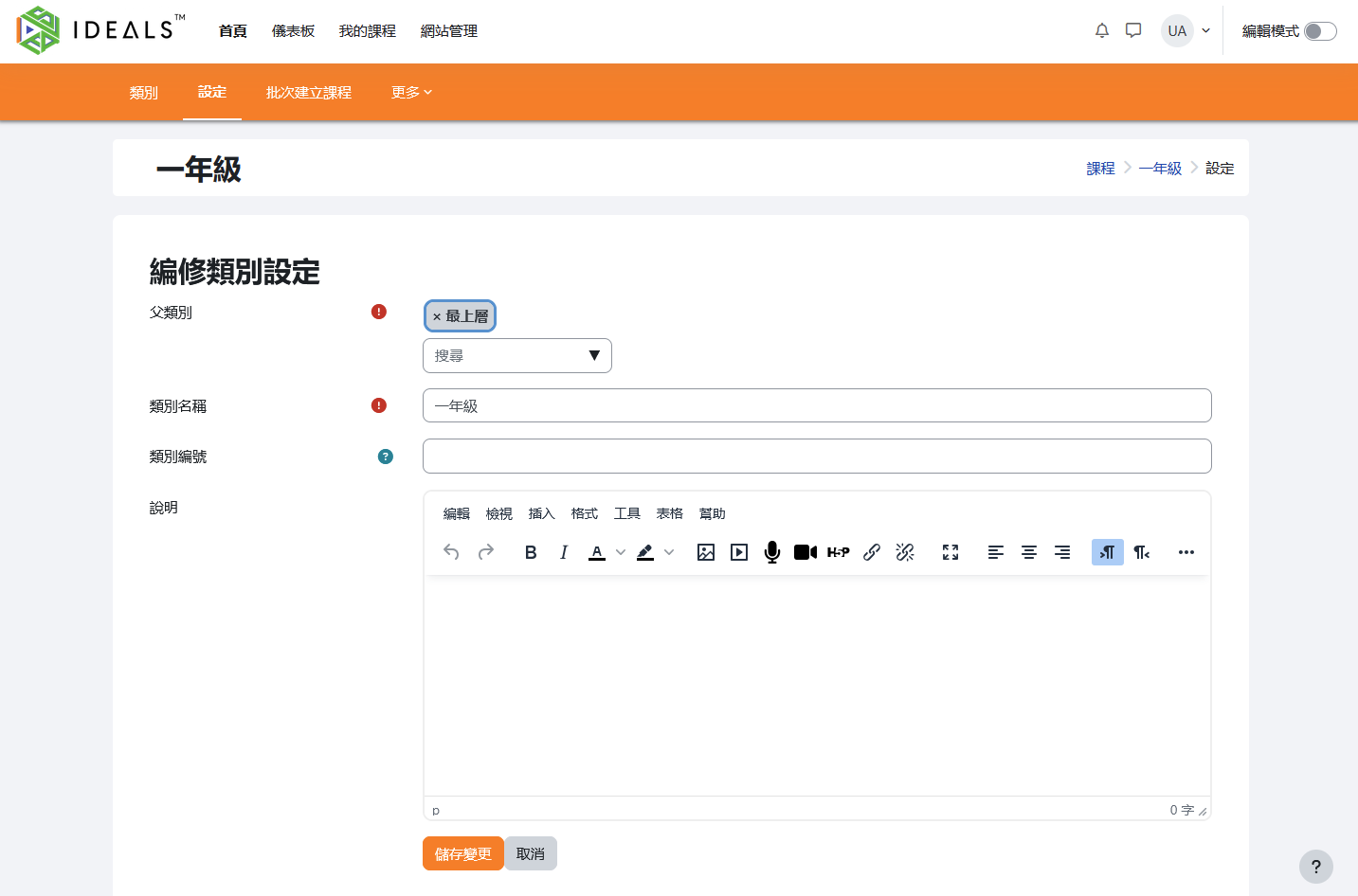This screenshot has width=1358, height=896.
Task: Click the H5P insert icon
Action: (x=838, y=552)
